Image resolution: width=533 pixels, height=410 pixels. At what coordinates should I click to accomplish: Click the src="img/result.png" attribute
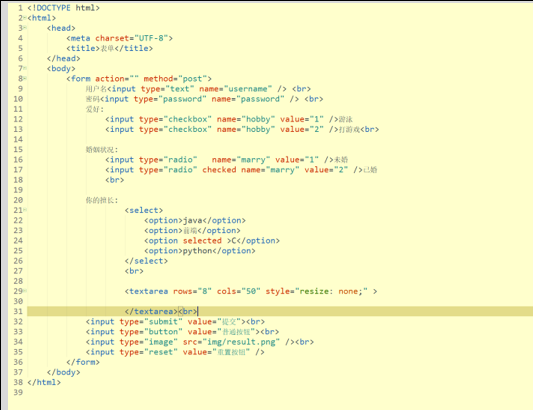pos(231,342)
